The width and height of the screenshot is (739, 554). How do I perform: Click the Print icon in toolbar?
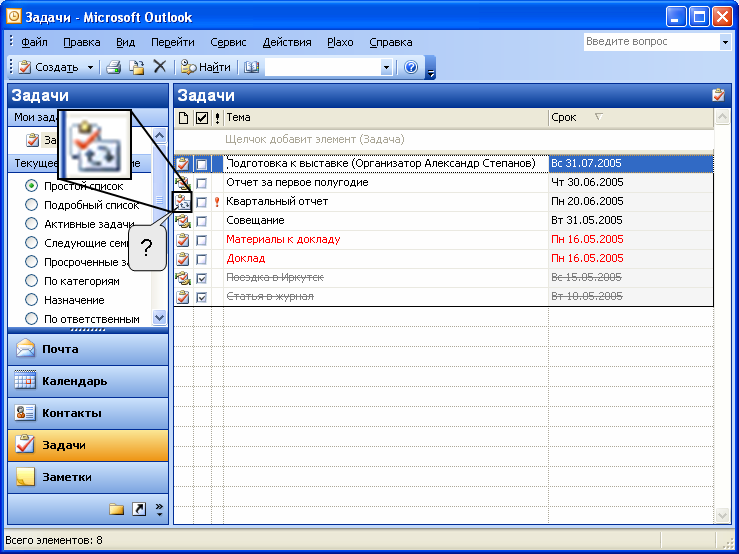pyautogui.click(x=114, y=67)
